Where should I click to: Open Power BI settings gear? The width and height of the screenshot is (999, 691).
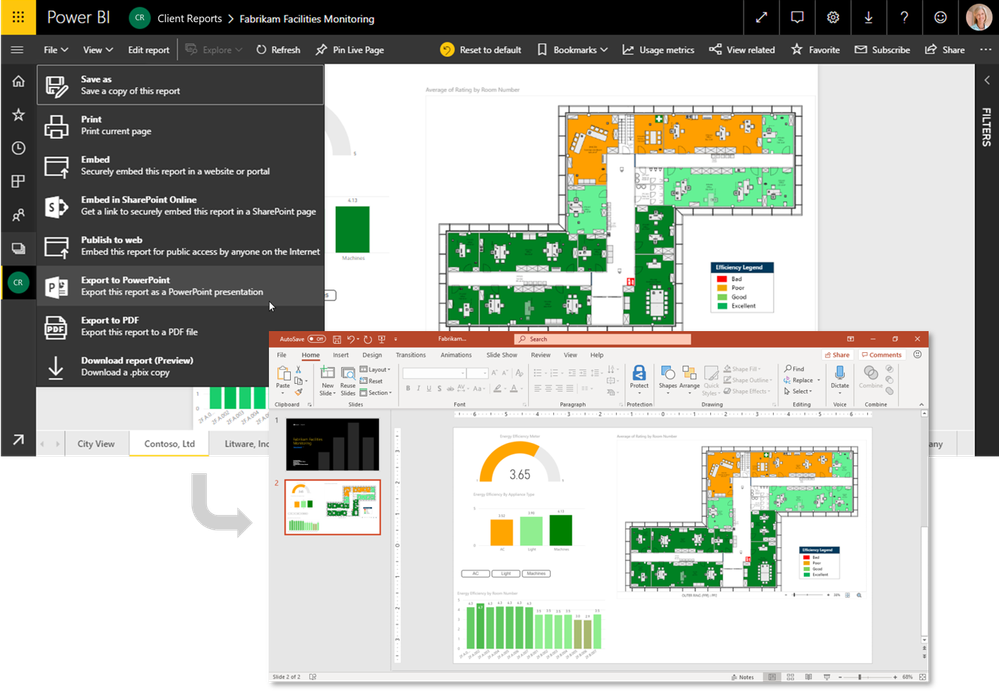click(x=833, y=17)
